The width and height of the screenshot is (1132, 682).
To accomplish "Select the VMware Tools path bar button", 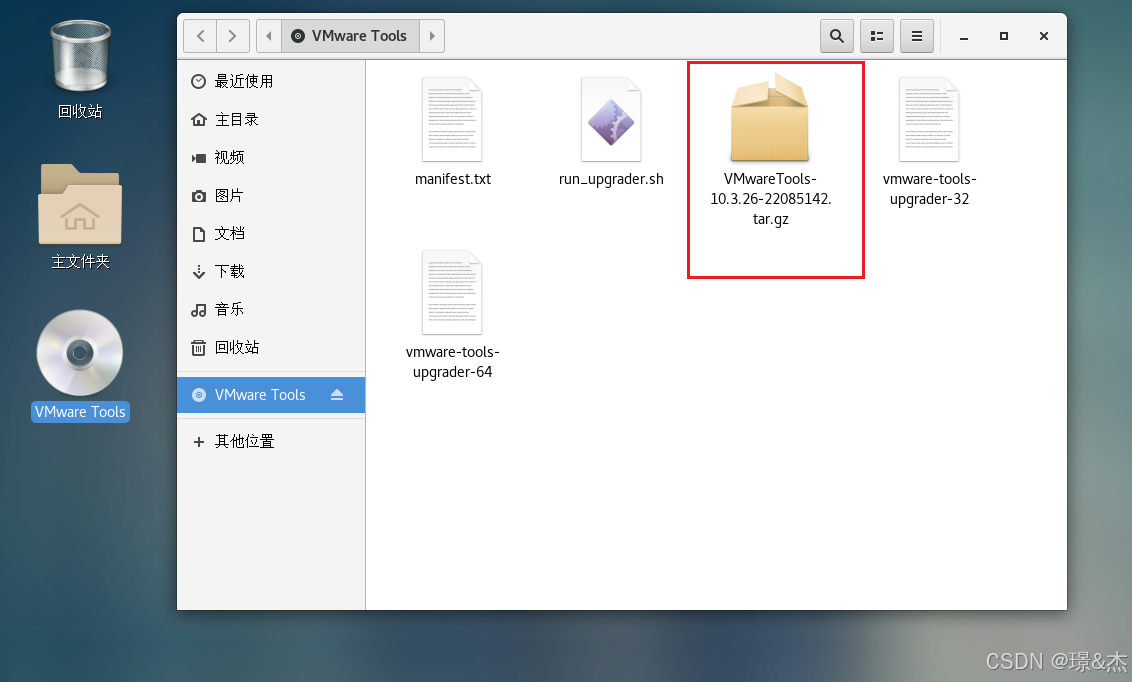I will (350, 36).
